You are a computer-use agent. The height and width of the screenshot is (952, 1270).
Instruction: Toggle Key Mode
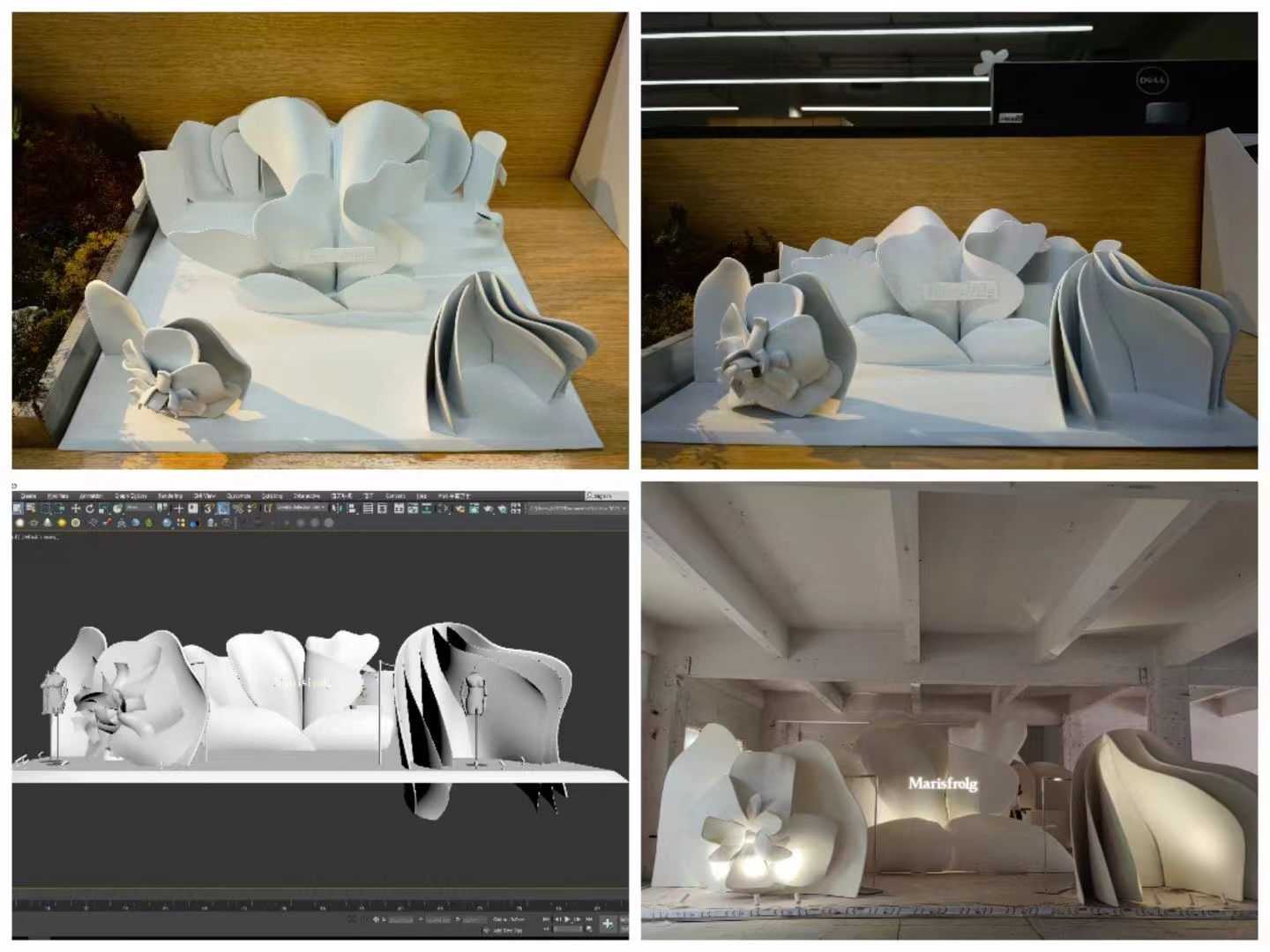[x=546, y=929]
